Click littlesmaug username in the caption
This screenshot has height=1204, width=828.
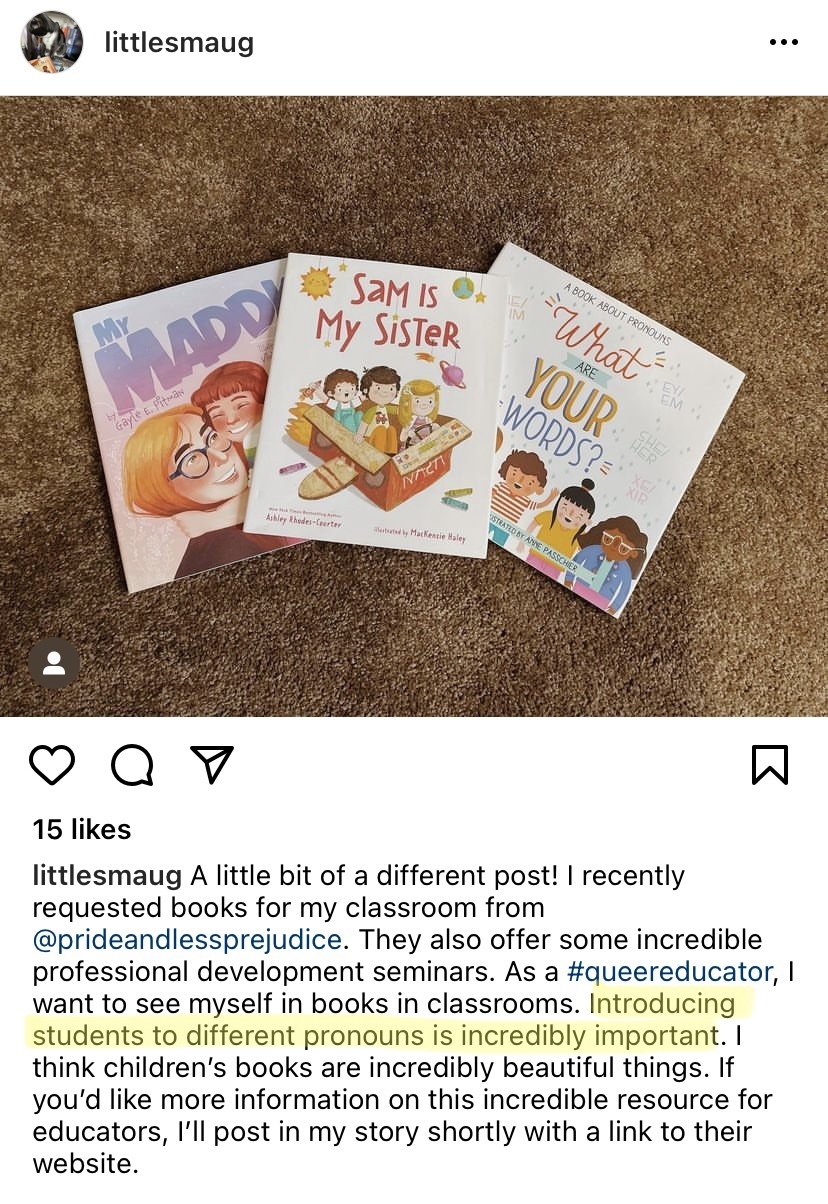107,876
